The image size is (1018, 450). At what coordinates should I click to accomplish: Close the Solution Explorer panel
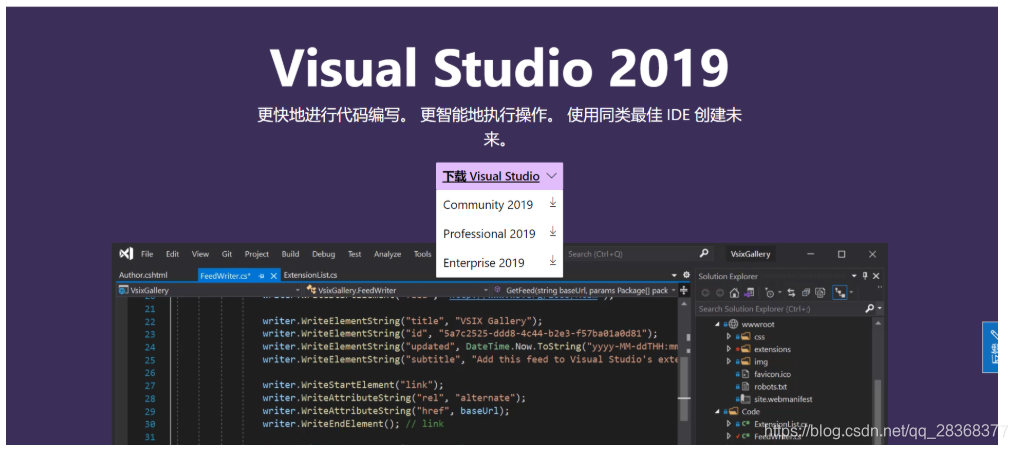click(876, 276)
